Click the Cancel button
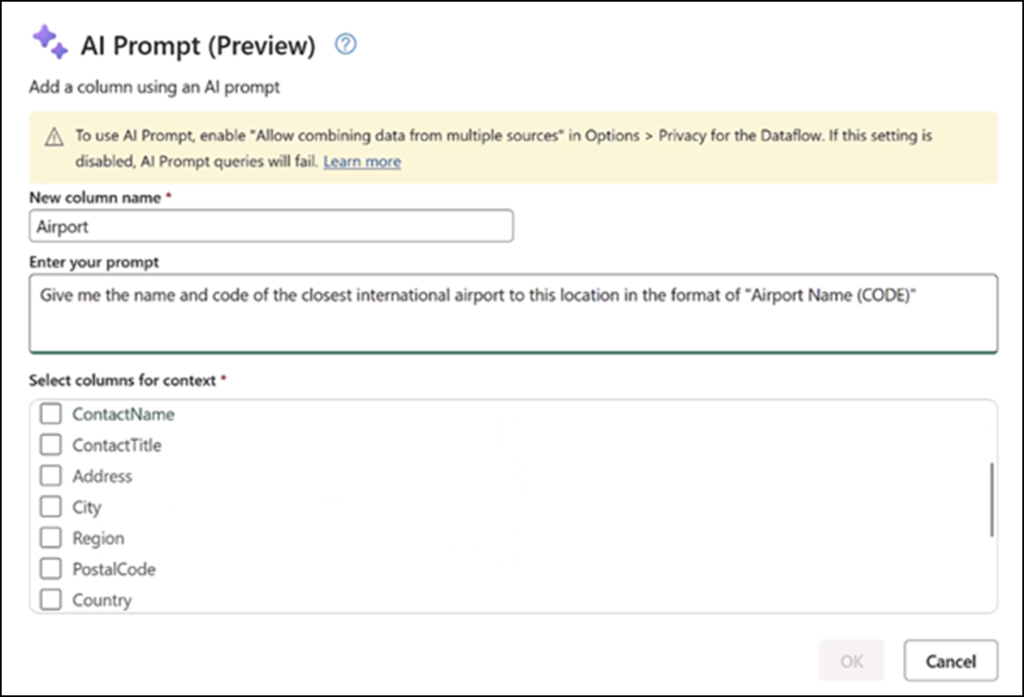 950,660
